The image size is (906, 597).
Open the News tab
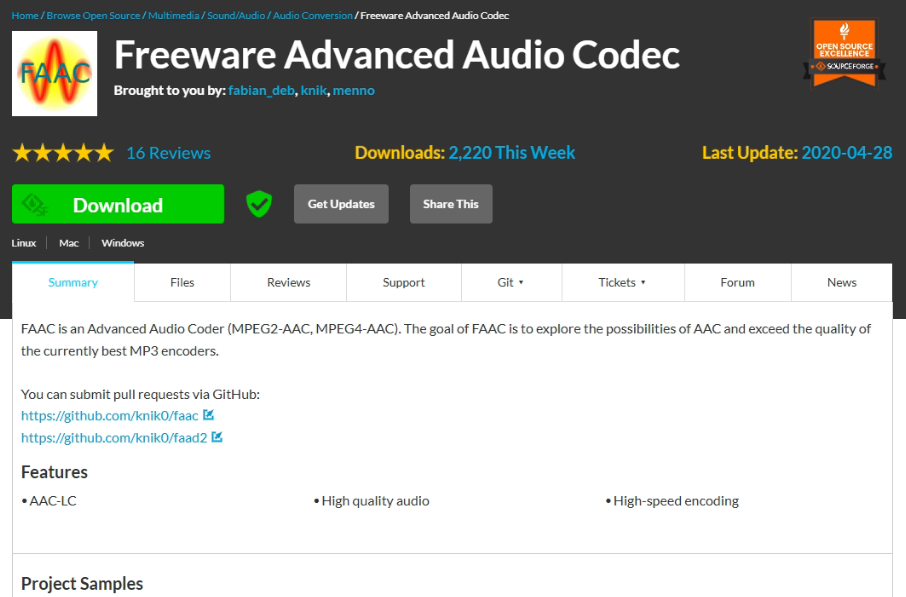841,282
